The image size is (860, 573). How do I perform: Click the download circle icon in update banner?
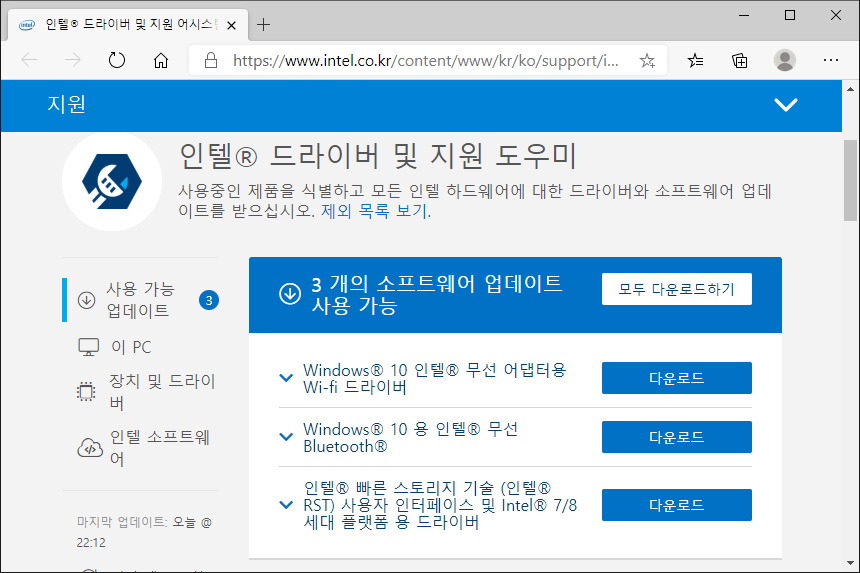tap(290, 294)
